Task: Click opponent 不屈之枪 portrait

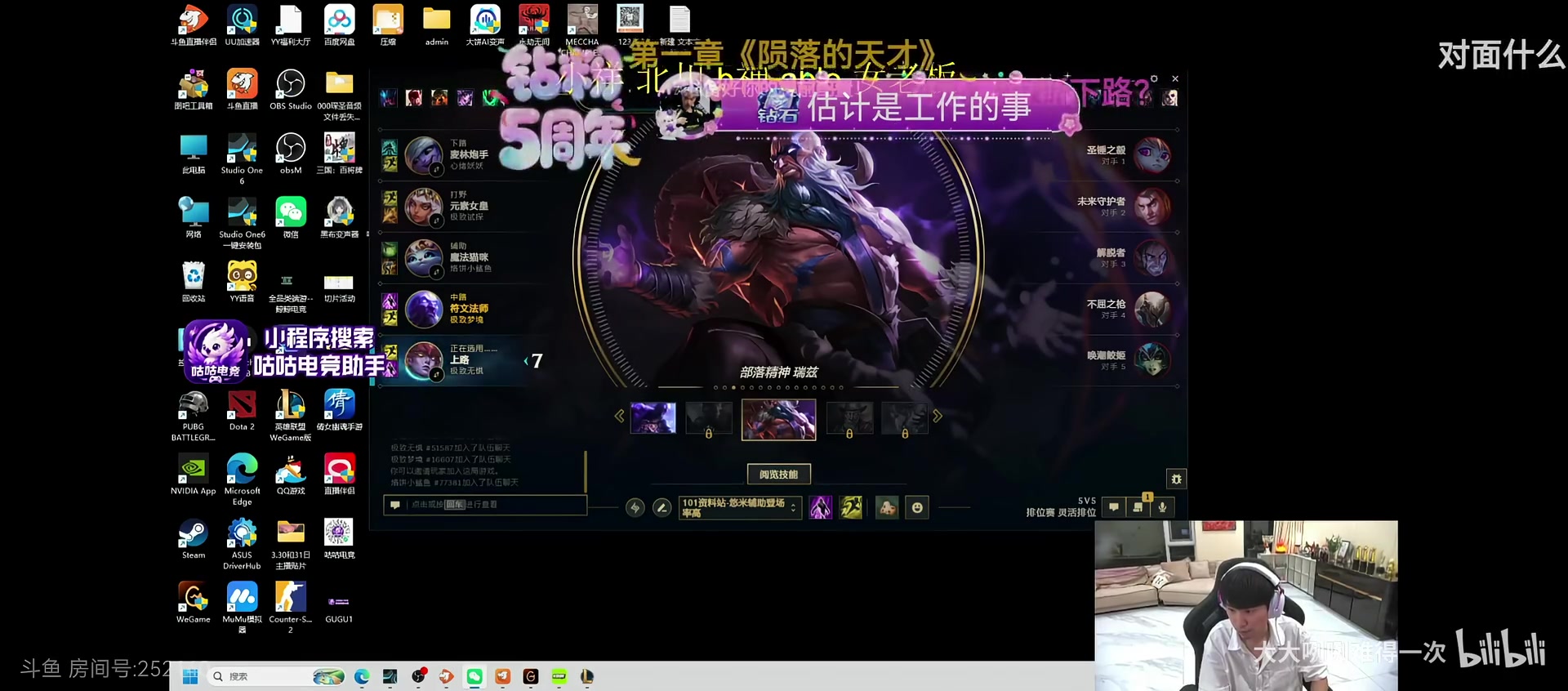Action: click(1152, 310)
